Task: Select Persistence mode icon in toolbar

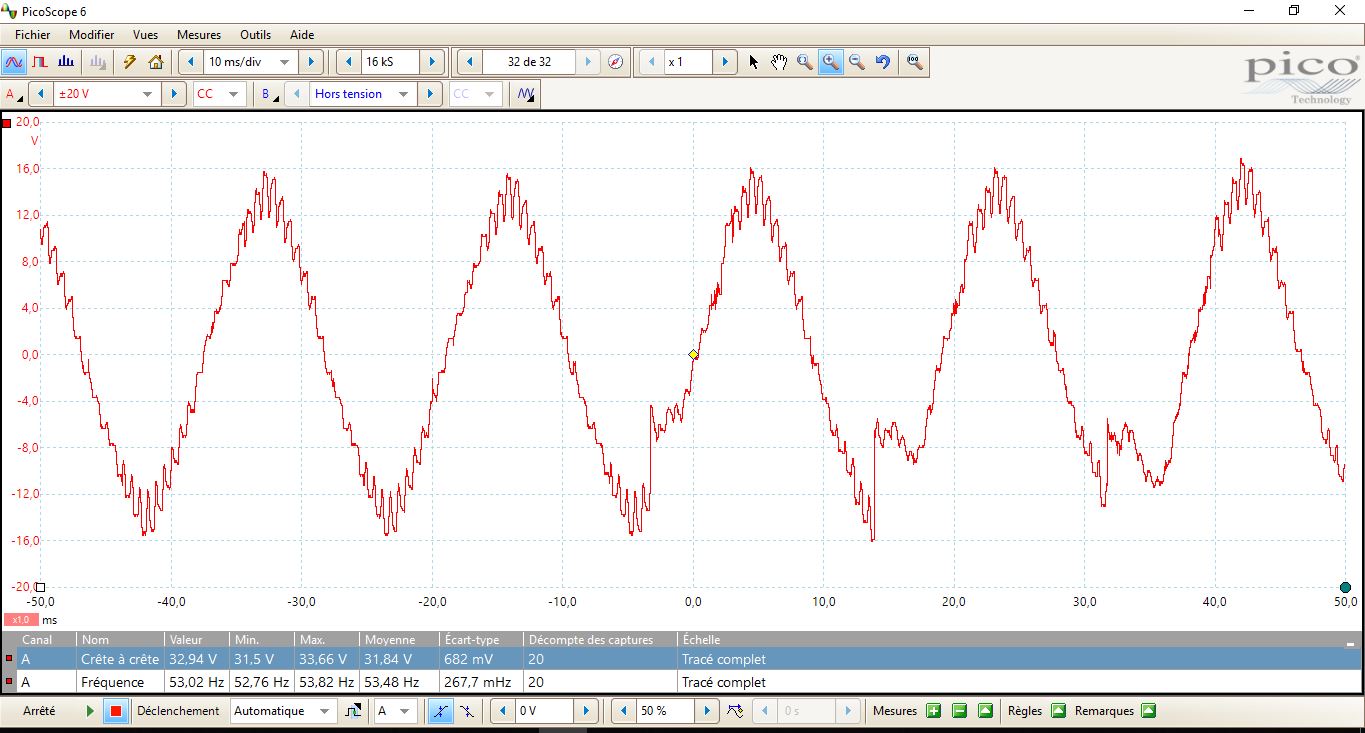Action: pyautogui.click(x=40, y=62)
